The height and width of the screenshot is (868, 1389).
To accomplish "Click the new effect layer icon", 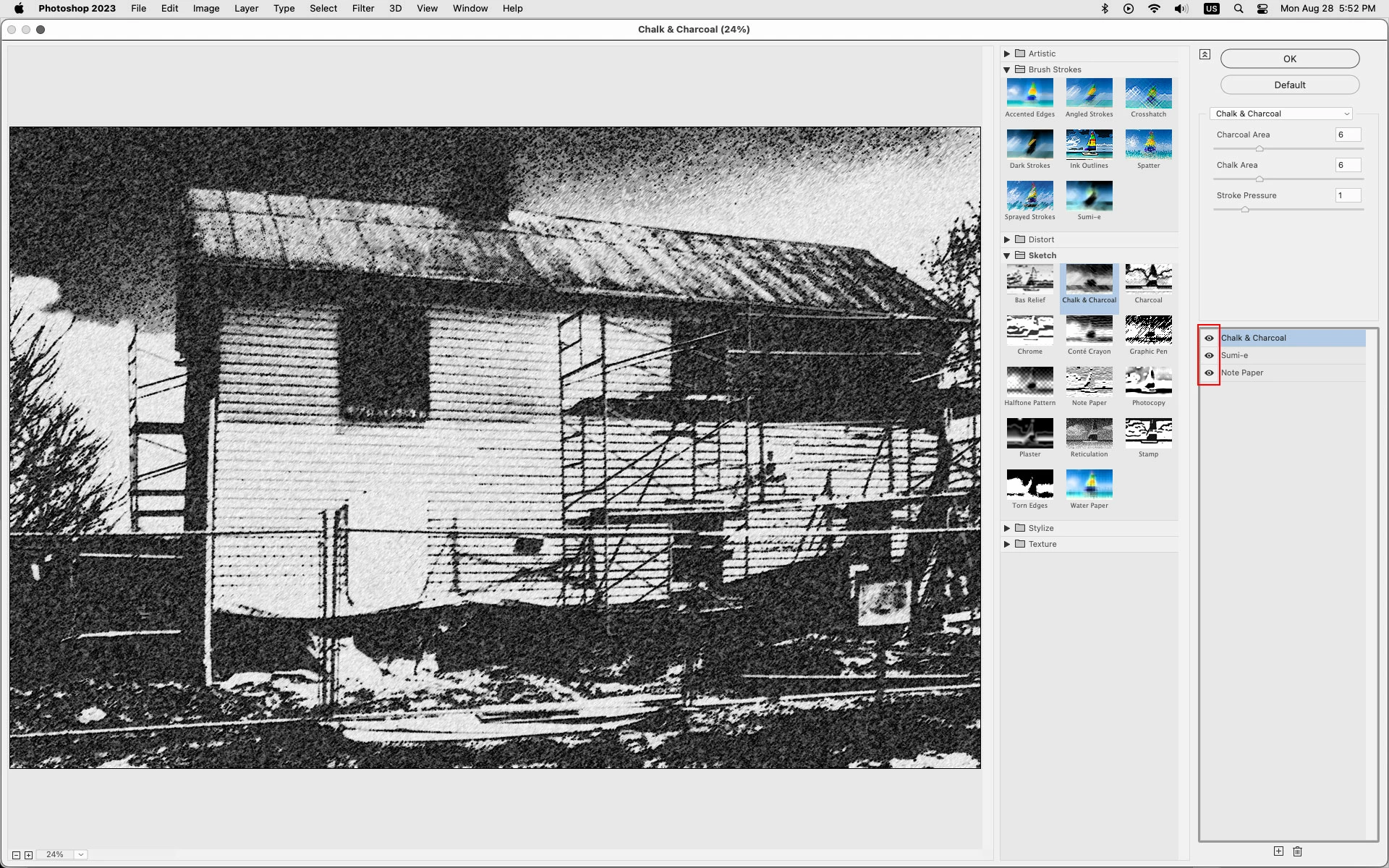I will pyautogui.click(x=1278, y=851).
